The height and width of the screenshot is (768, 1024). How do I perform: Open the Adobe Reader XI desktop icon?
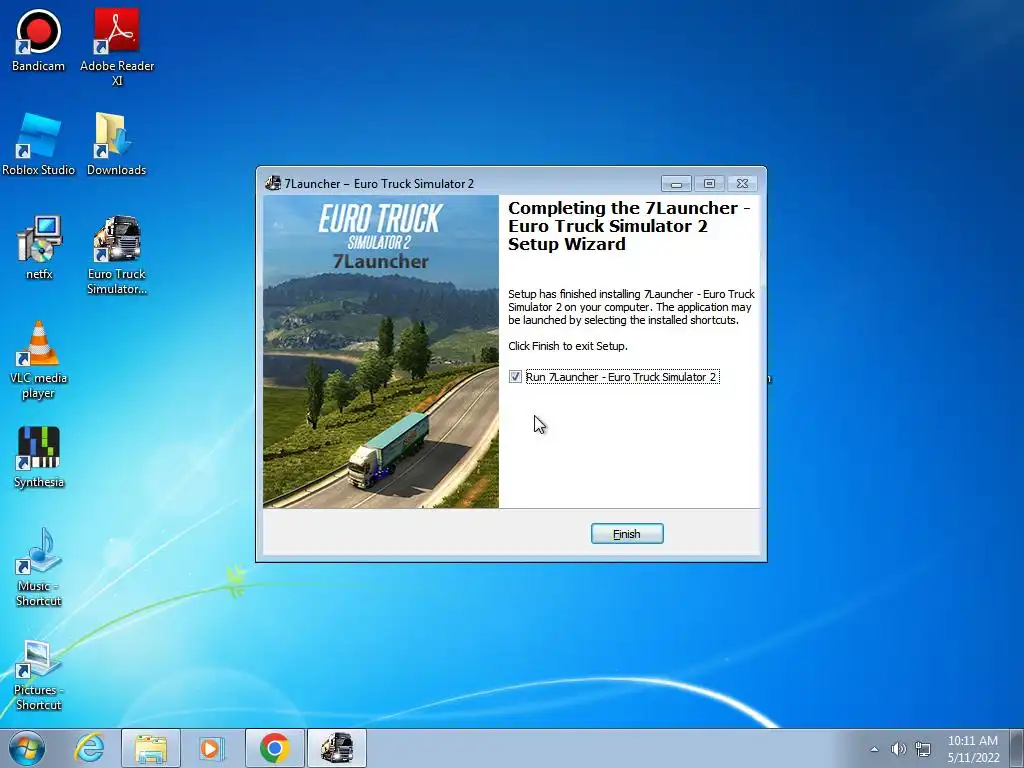click(117, 46)
